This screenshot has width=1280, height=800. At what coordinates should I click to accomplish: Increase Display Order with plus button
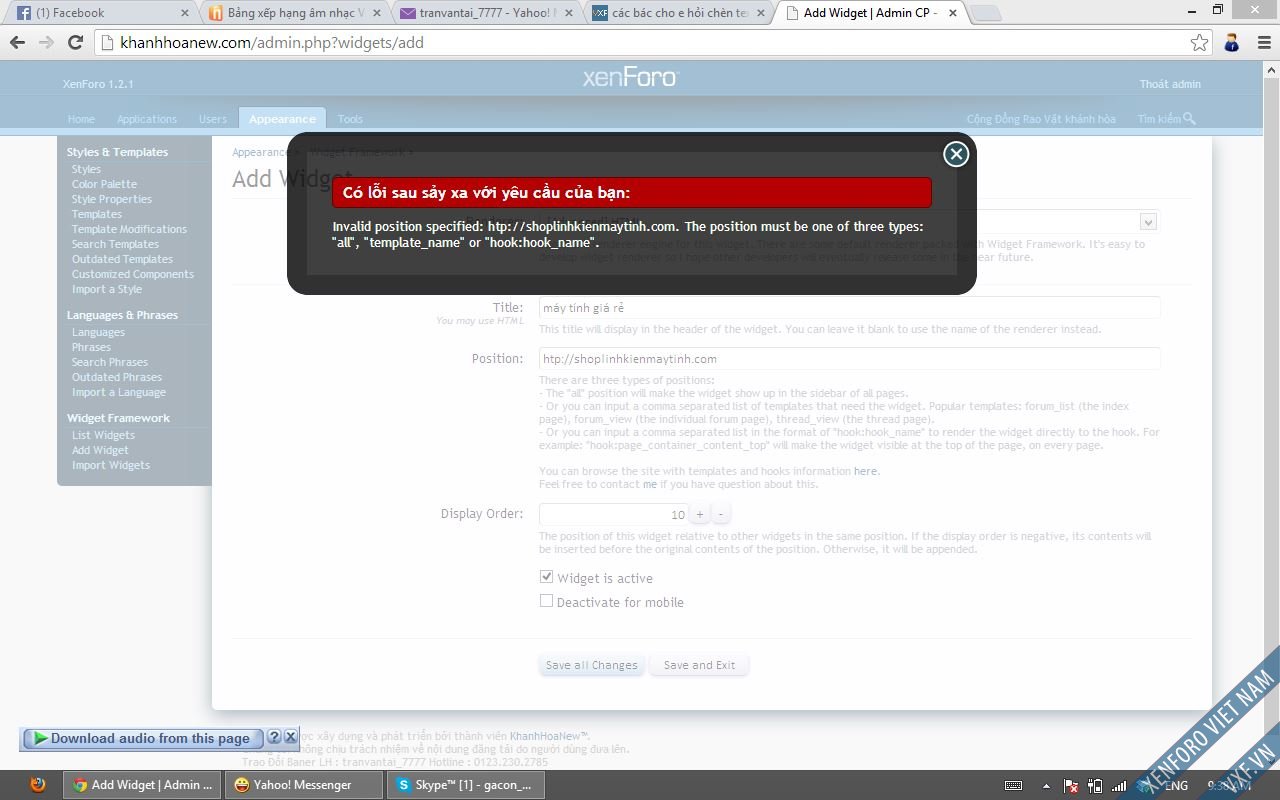[x=700, y=514]
